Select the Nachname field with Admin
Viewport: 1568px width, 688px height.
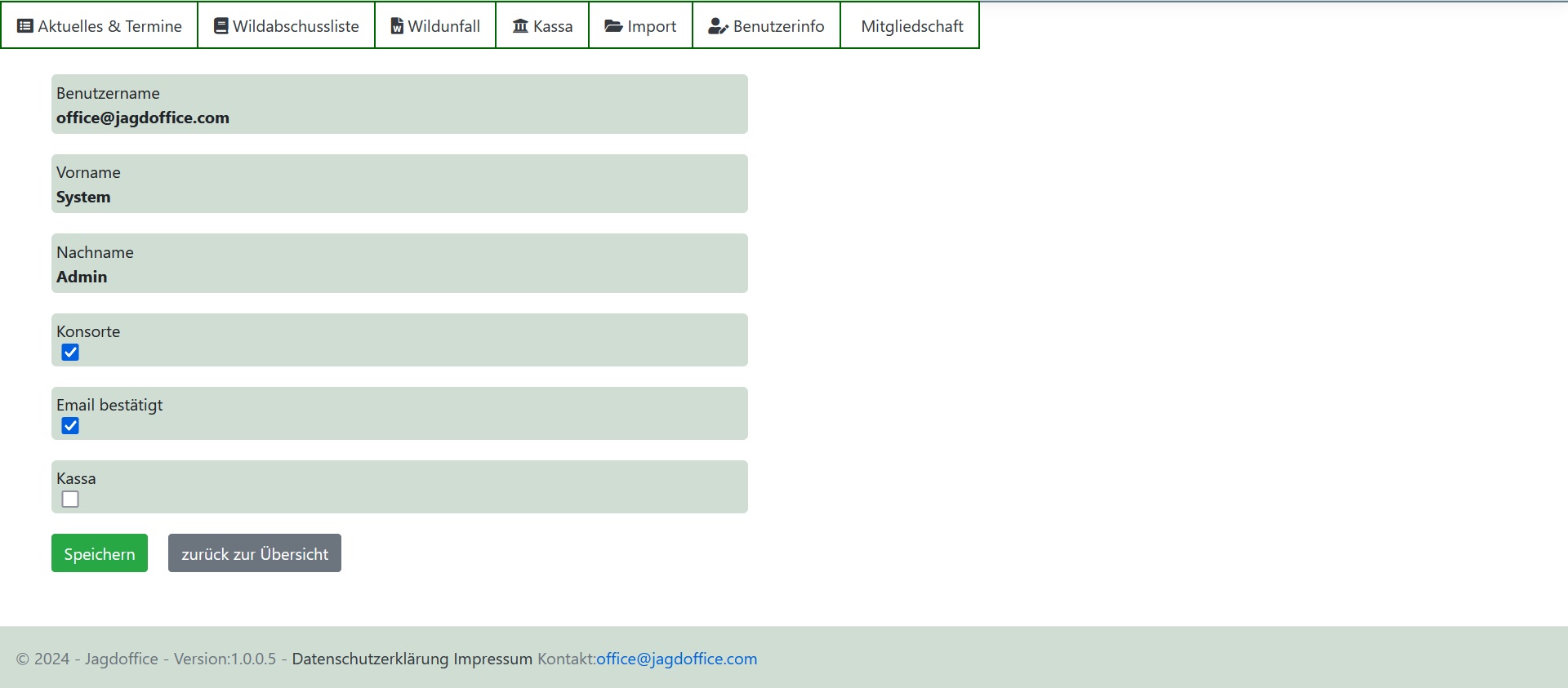pyautogui.click(x=399, y=277)
